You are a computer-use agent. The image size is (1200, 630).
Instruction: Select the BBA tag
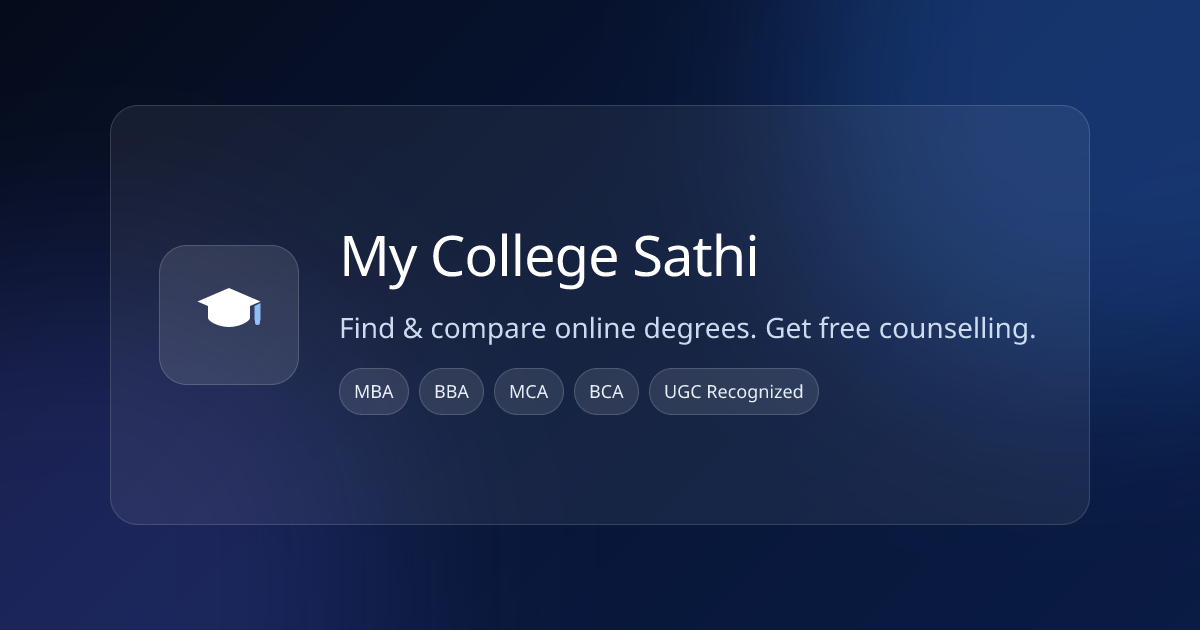[451, 392]
